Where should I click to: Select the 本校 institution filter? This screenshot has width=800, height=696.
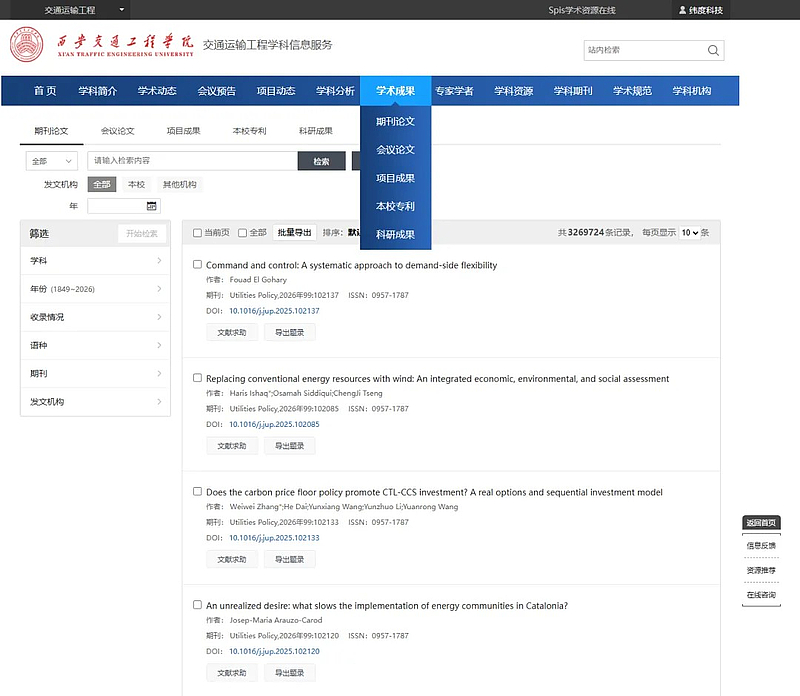coord(136,184)
